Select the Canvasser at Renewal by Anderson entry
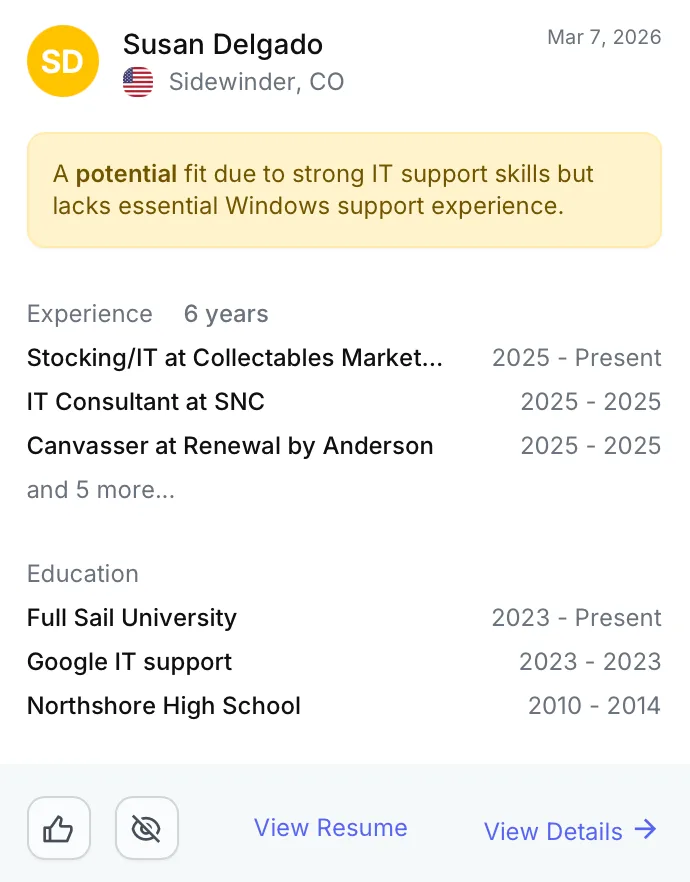Screen dimensions: 690x882 (x=230, y=446)
